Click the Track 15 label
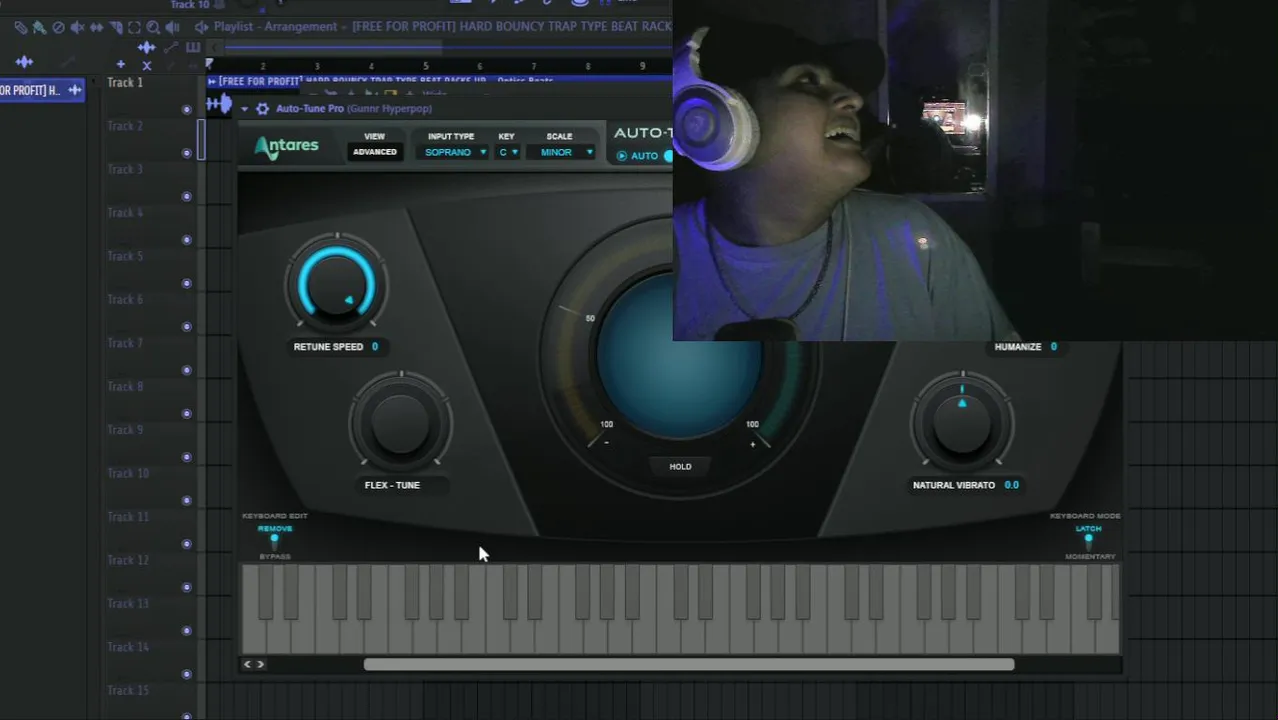This screenshot has width=1278, height=720. 128,690
